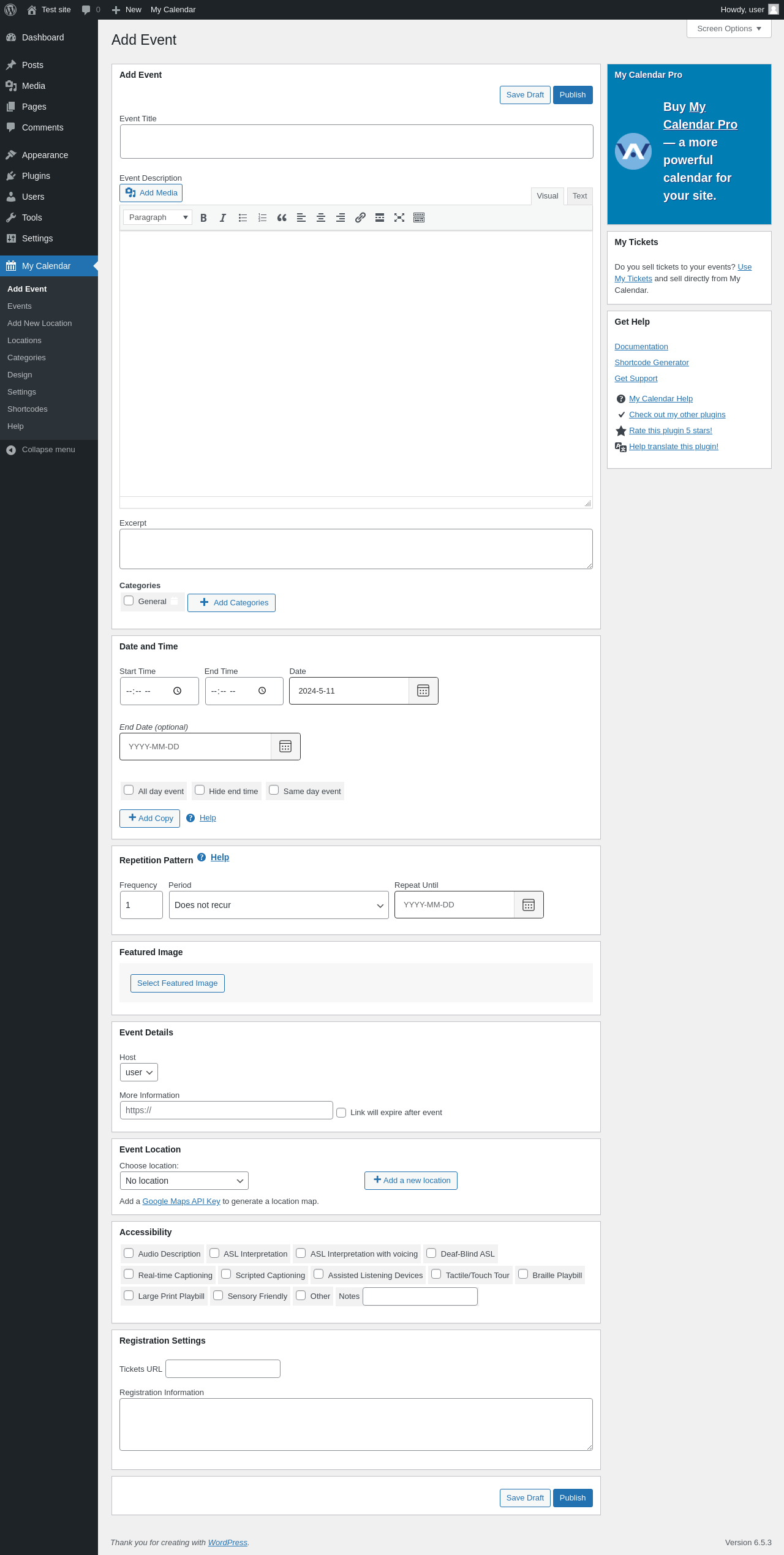Open calendar picker for the Date field
Viewport: 784px width, 1555px height.
pos(423,690)
